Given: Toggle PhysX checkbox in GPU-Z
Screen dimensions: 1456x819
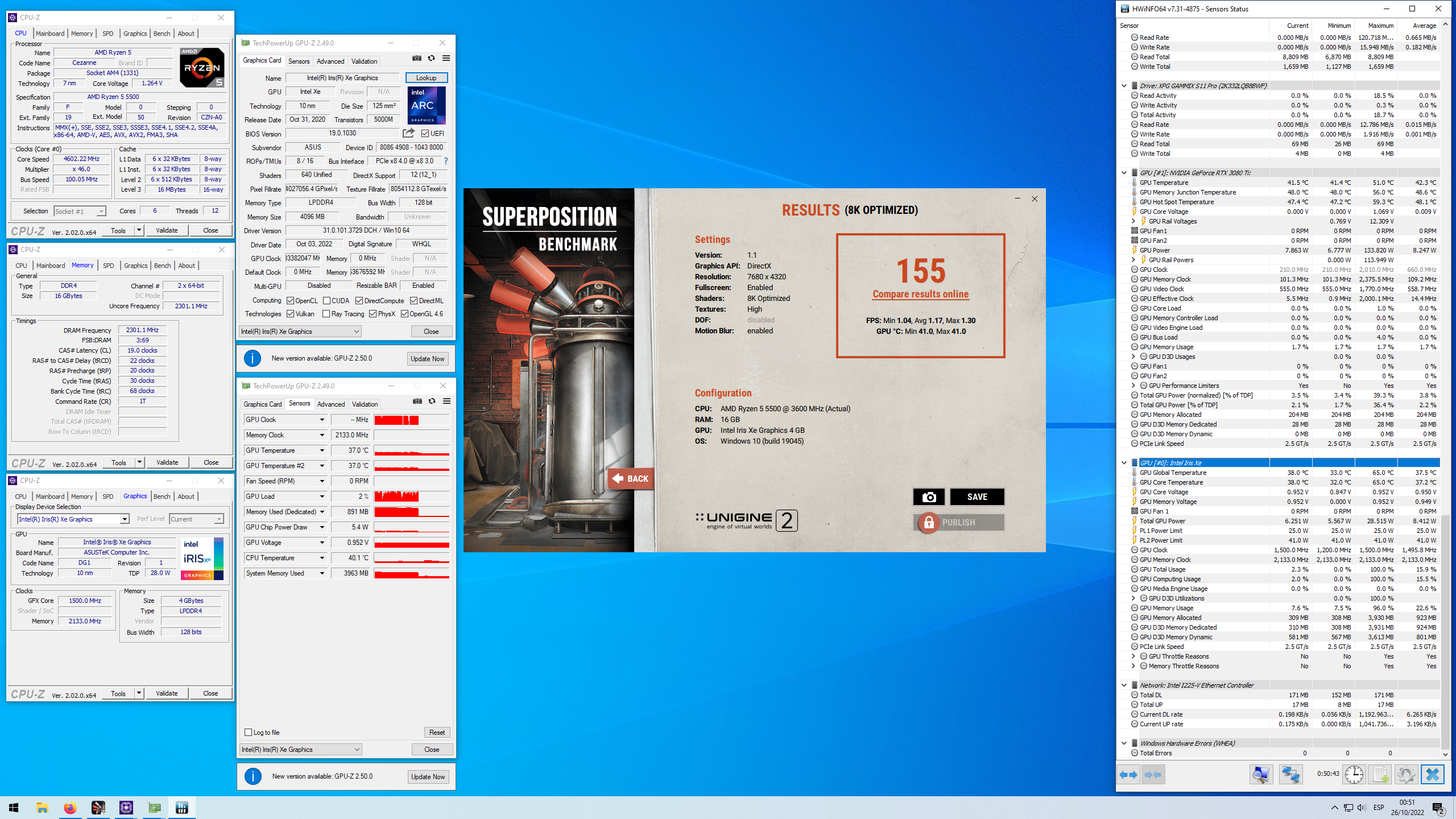Looking at the screenshot, I should [373, 314].
